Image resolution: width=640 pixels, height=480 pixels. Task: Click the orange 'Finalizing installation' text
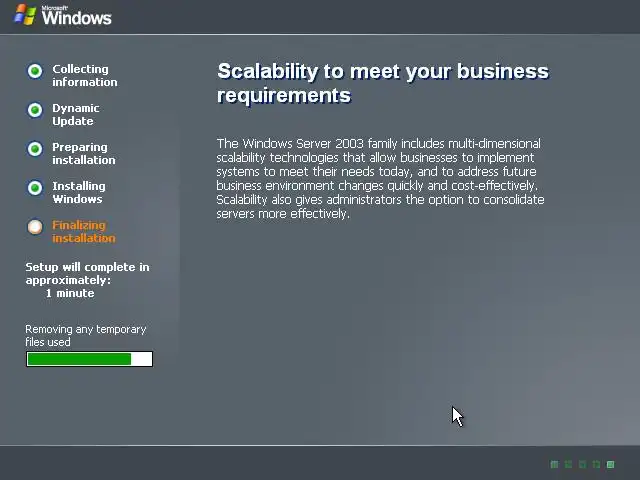84,231
